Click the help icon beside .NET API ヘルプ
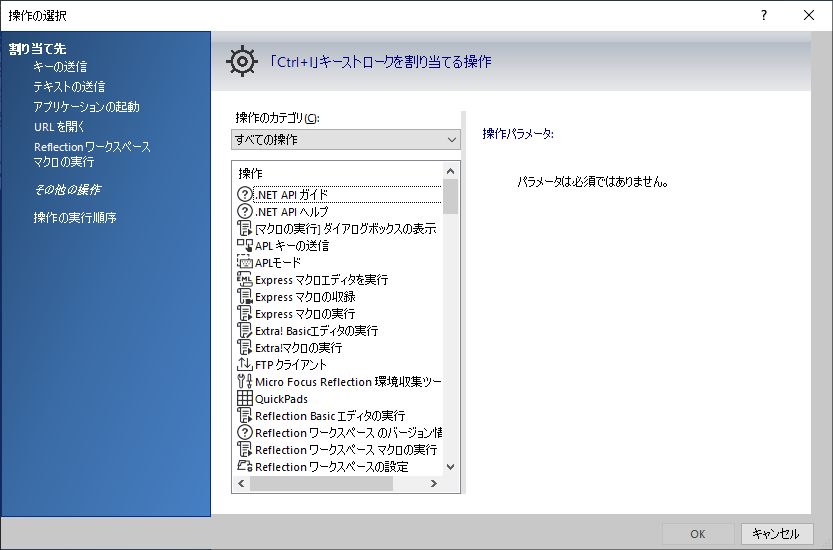The width and height of the screenshot is (833, 550). click(x=244, y=211)
